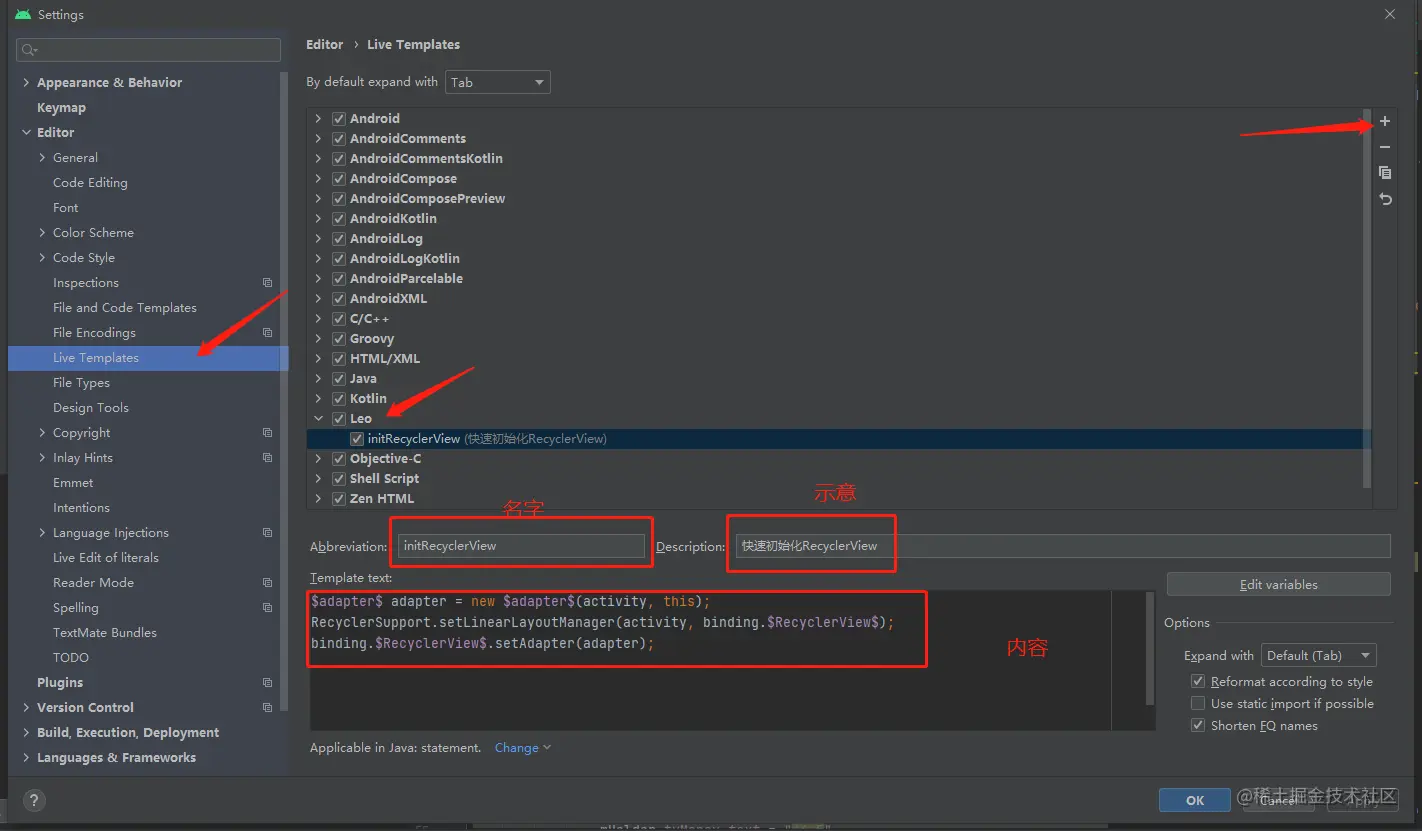Open the Keymap settings page
Screen dimensions: 1422x831
click(61, 108)
